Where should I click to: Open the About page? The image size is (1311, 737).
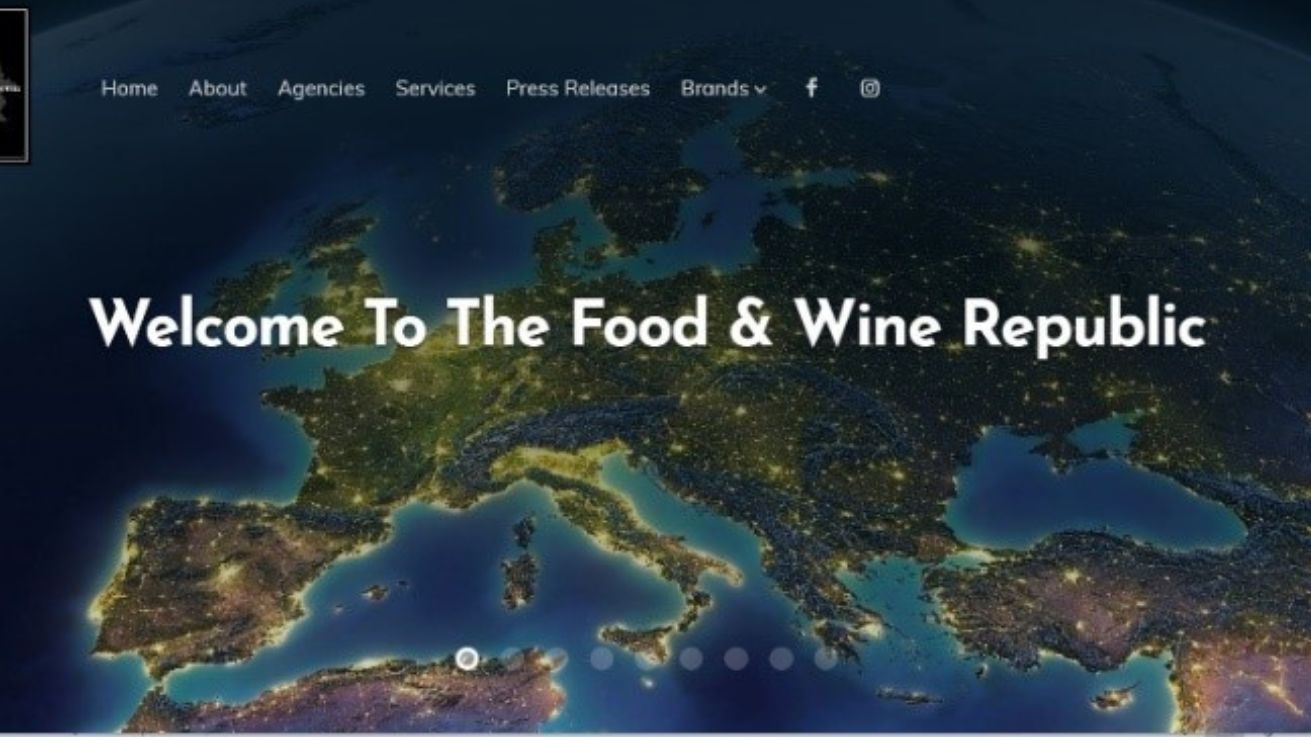coord(217,88)
